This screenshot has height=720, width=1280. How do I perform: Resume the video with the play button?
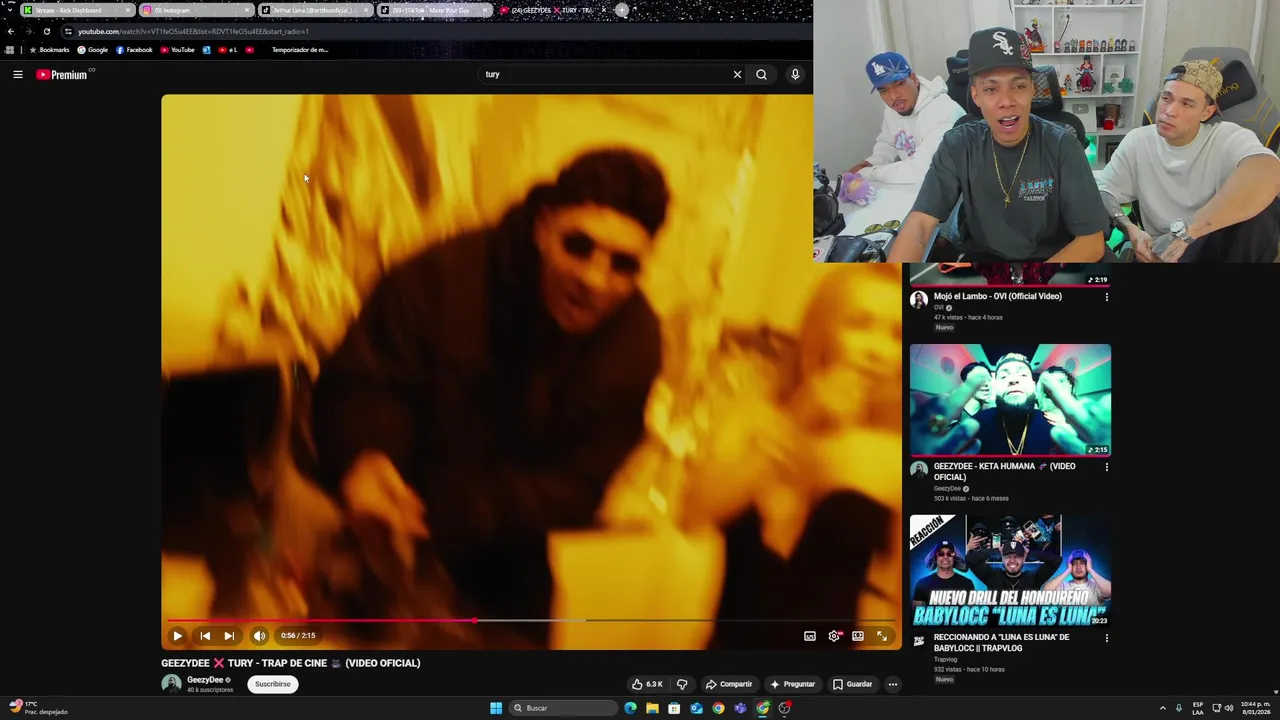(178, 636)
